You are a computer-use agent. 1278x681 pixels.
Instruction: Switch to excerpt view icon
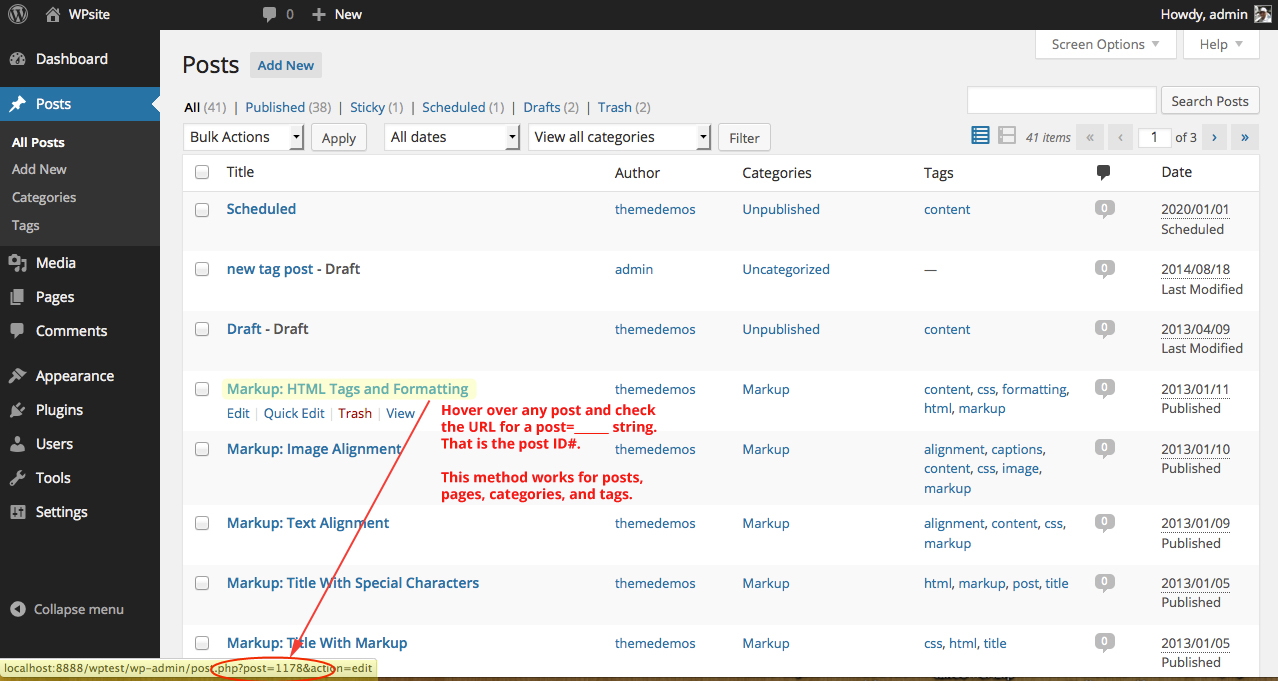point(1007,136)
